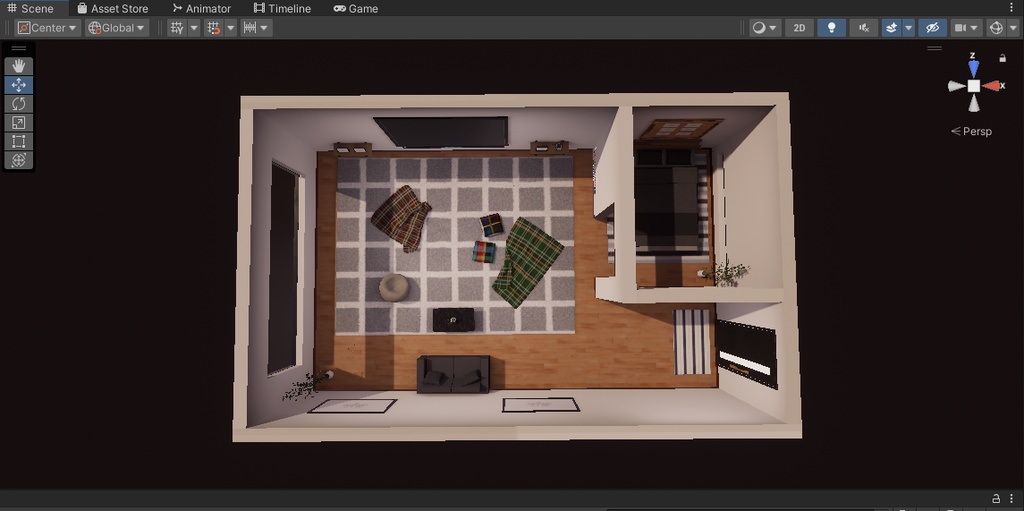Select the round beige pouf
The image size is (1024, 511).
coord(394,287)
